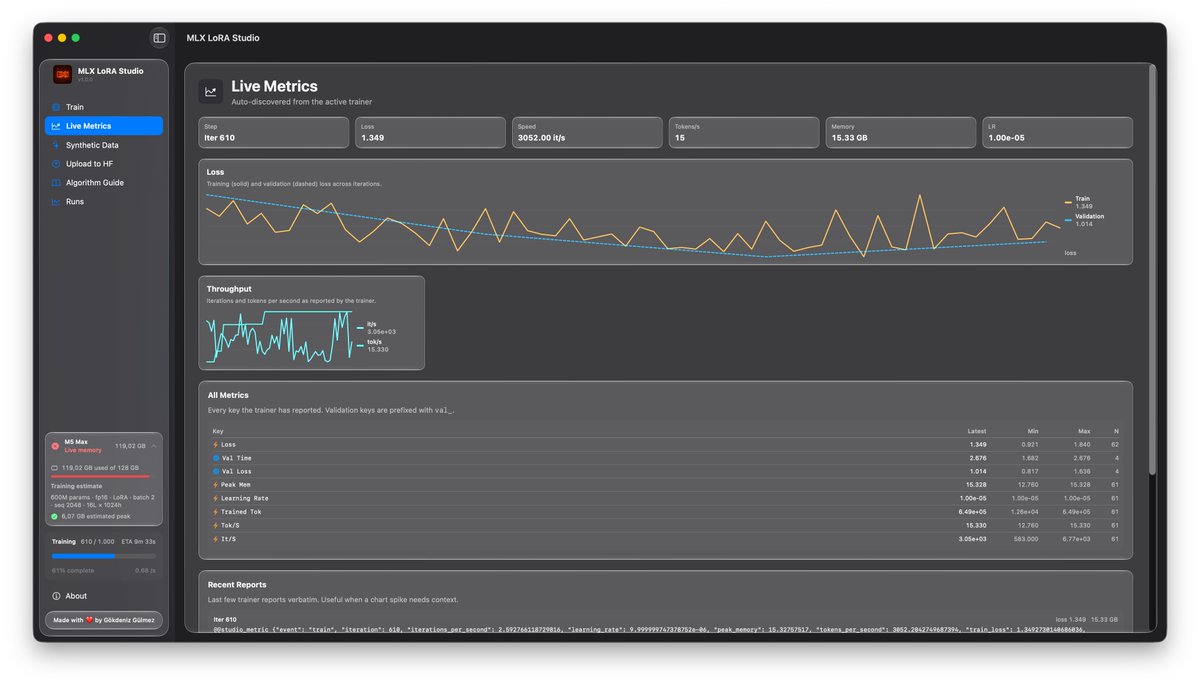Viewport: 1200px width, 686px height.
Task: Click the LR 1.00e-05 card
Action: [1057, 133]
